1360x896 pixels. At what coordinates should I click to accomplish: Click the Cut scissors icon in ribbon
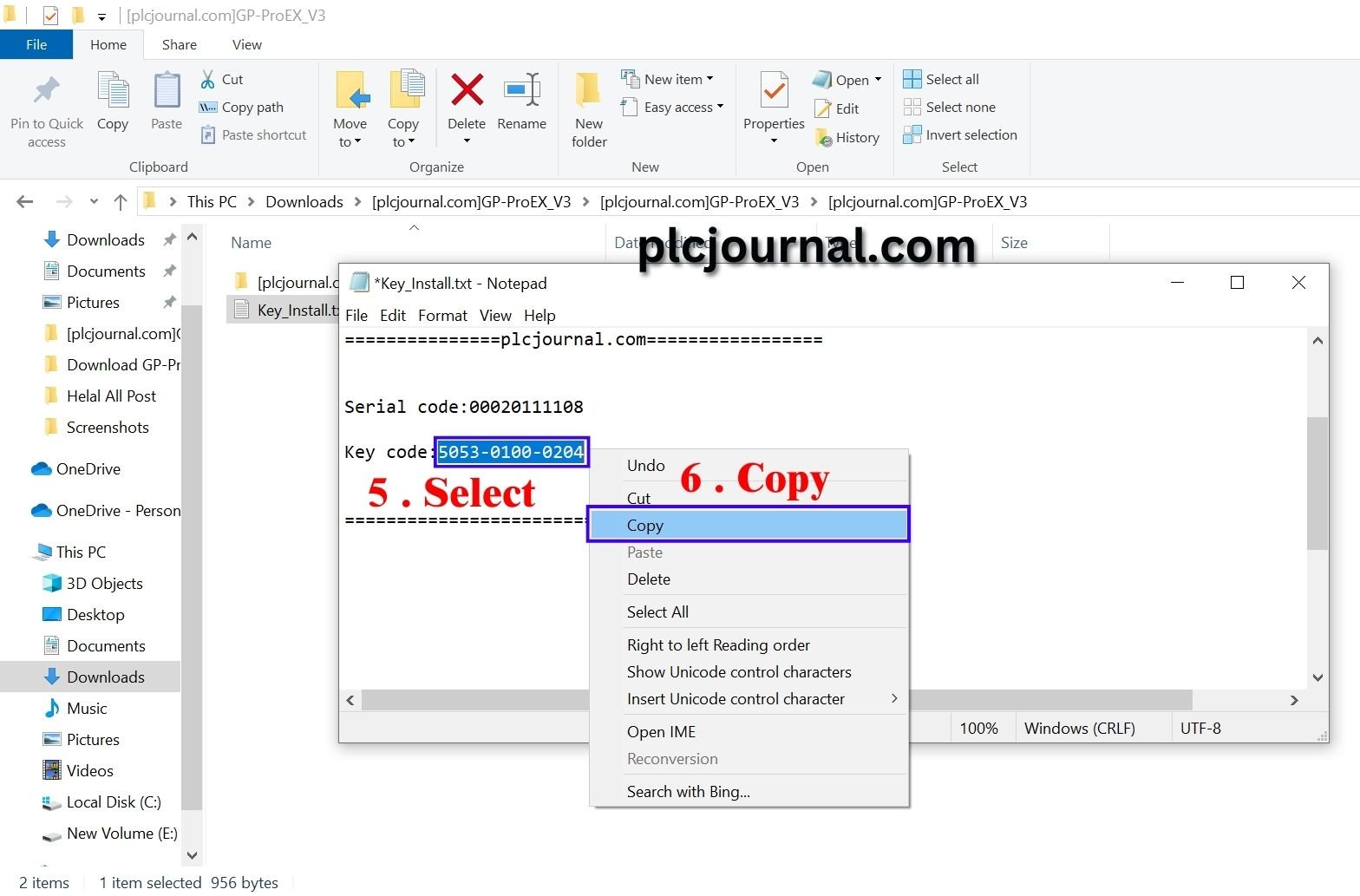click(208, 79)
